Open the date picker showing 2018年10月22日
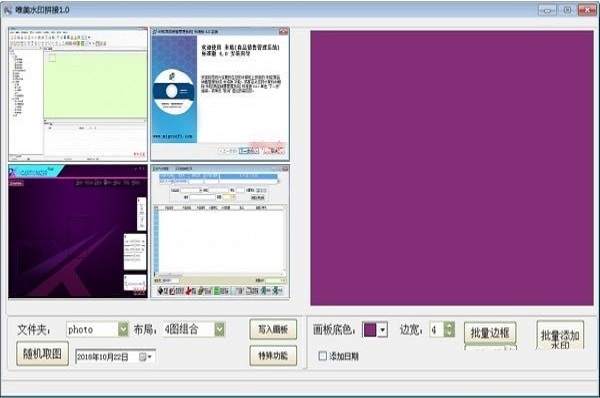The image size is (600, 398). point(145,357)
